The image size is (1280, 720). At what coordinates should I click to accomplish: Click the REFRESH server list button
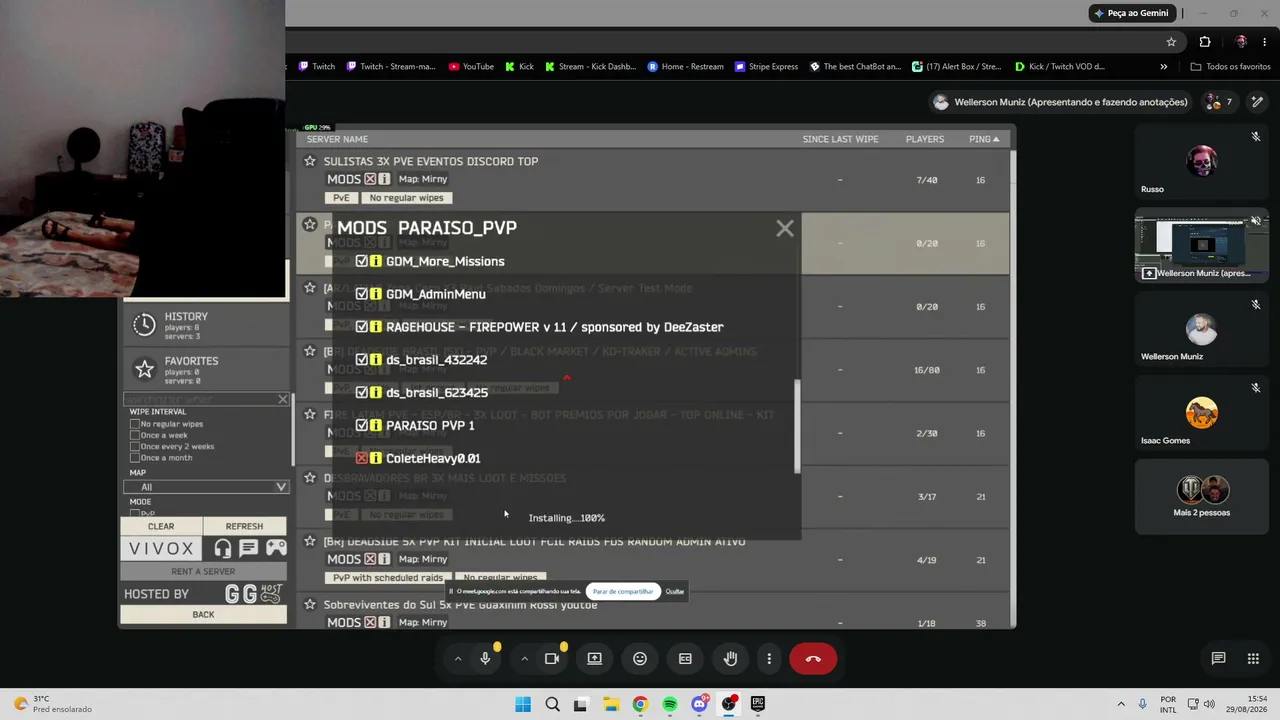[x=245, y=526]
